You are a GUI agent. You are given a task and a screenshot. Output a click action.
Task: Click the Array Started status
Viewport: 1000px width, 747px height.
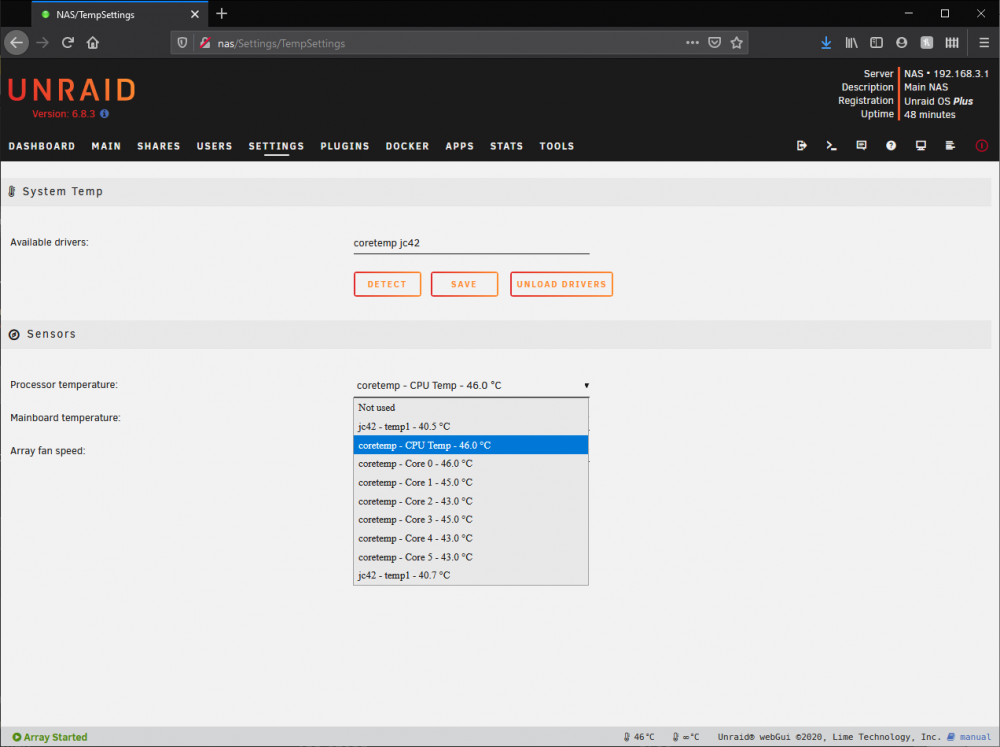(x=50, y=737)
